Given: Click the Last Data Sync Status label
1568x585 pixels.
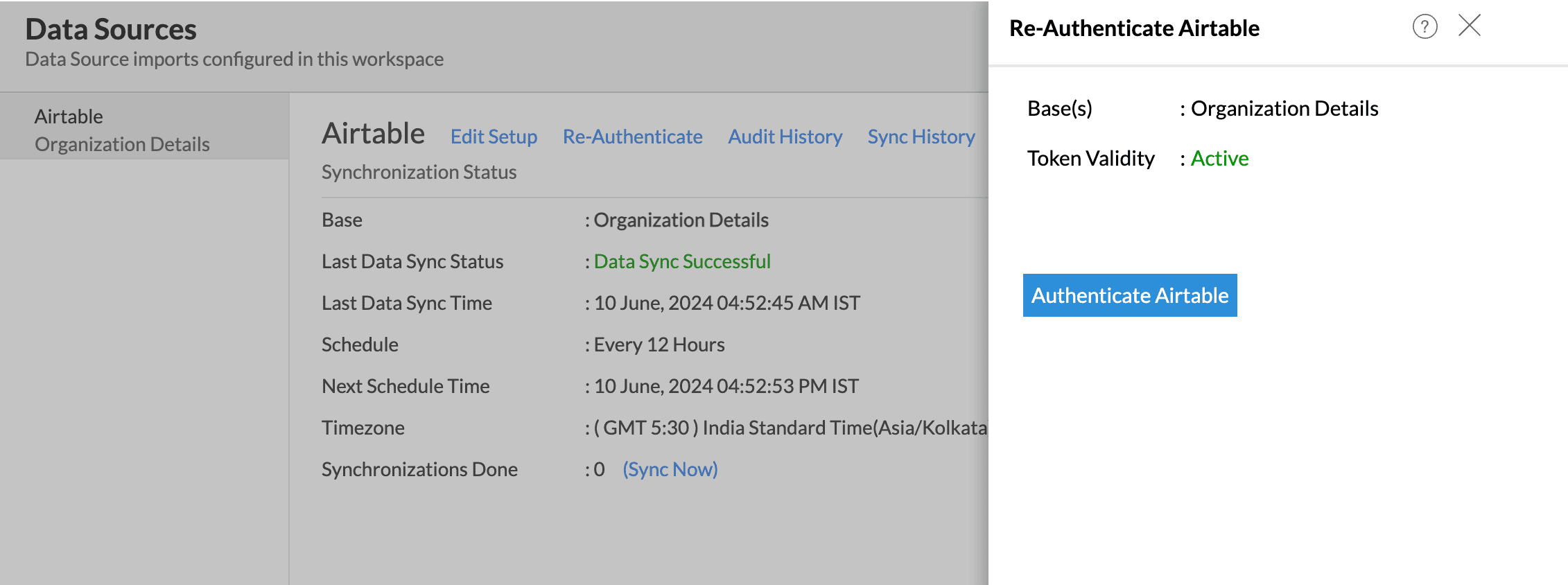Looking at the screenshot, I should (412, 261).
